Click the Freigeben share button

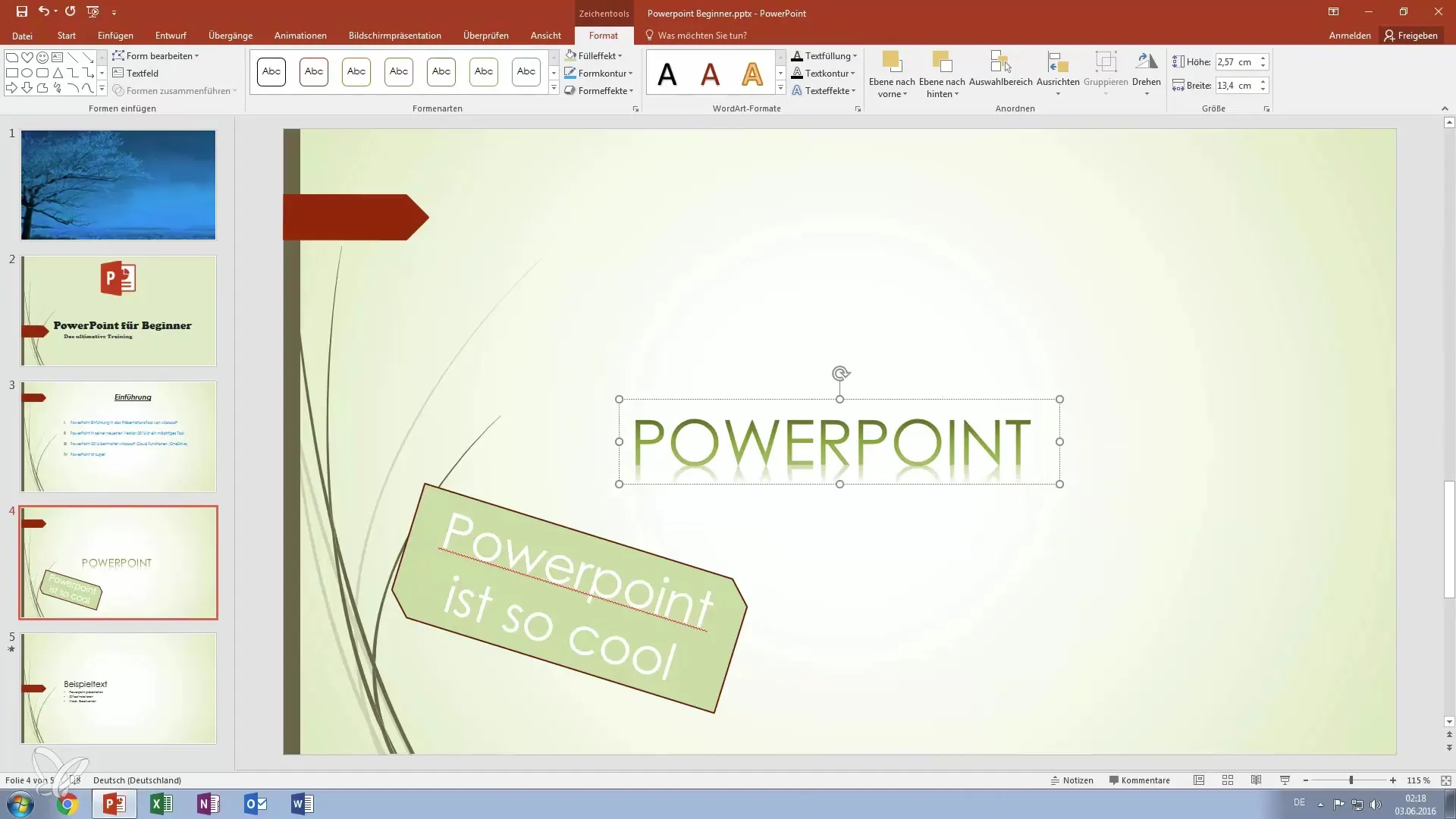click(1410, 36)
